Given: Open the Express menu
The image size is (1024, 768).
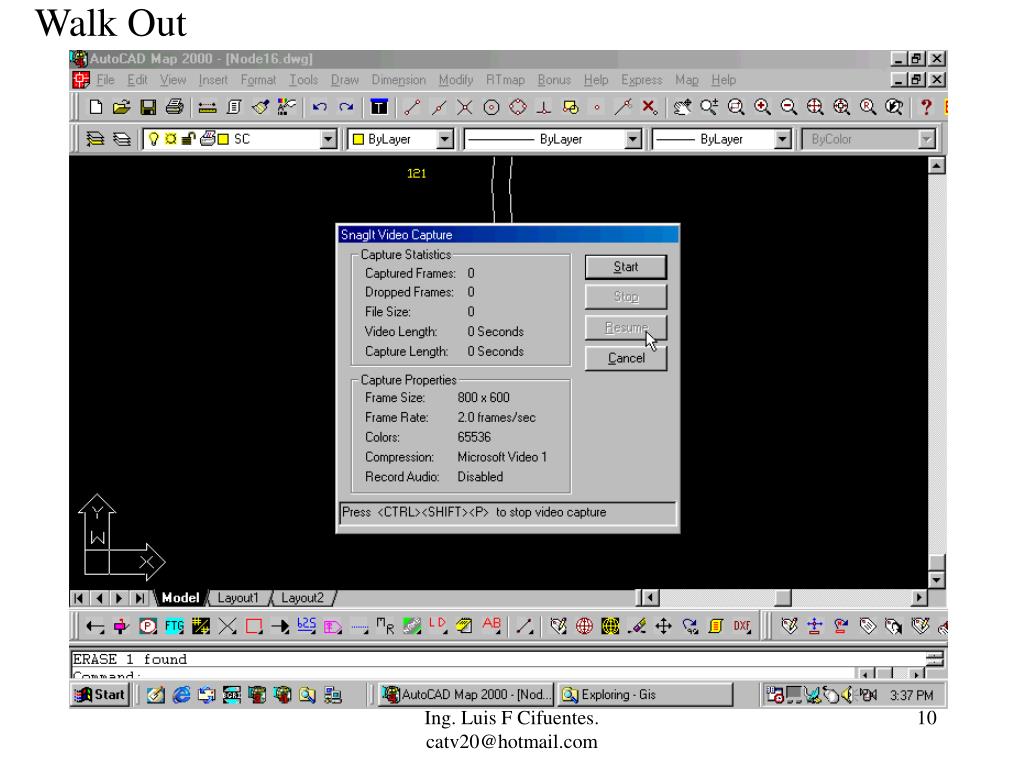Looking at the screenshot, I should click(641, 80).
